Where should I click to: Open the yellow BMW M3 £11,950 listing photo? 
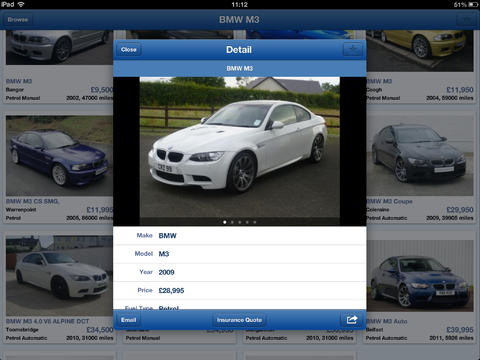(x=420, y=51)
